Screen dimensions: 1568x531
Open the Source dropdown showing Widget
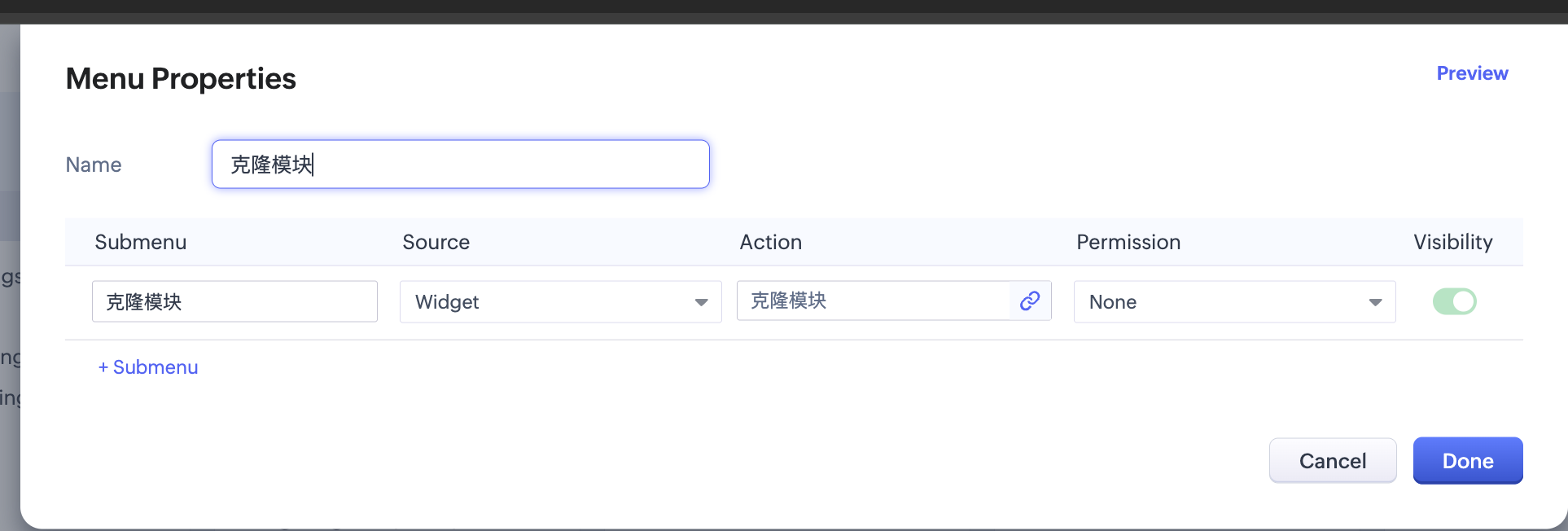pyautogui.click(x=560, y=302)
